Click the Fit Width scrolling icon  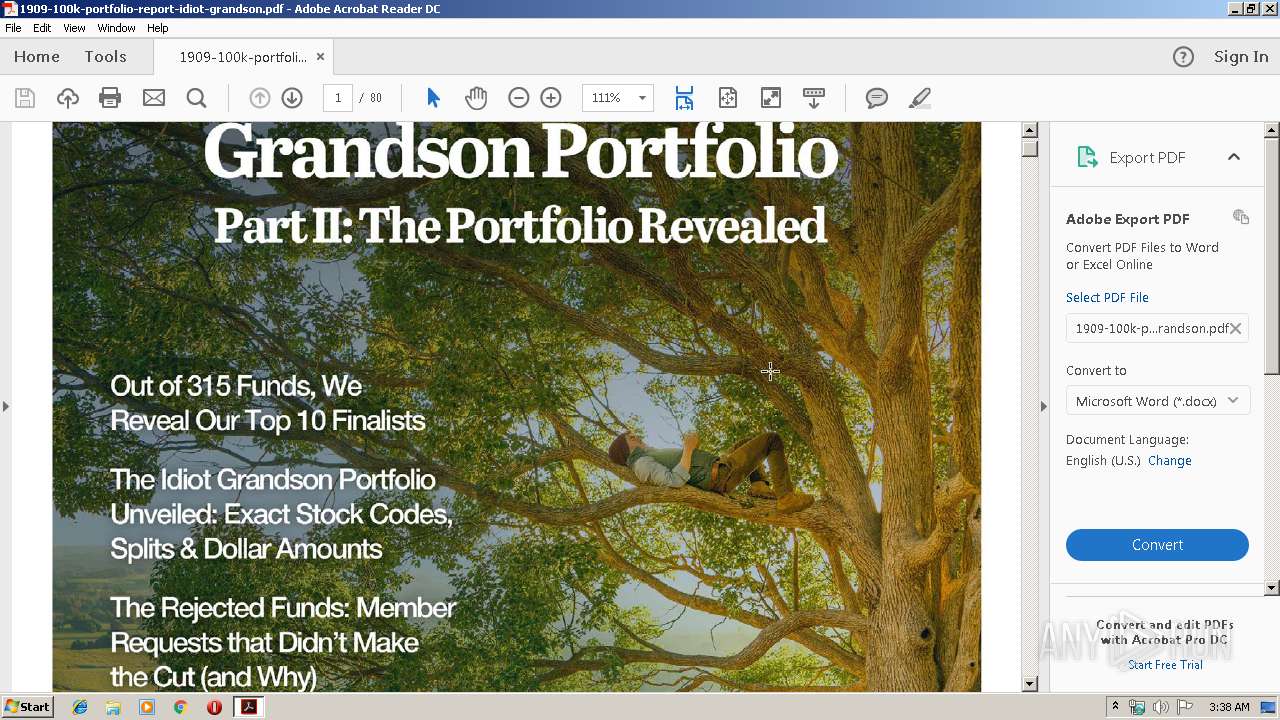[684, 98]
